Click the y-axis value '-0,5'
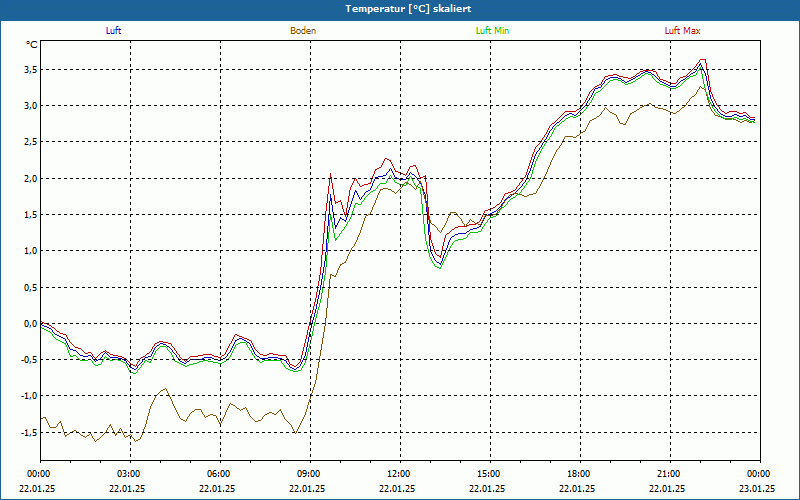This screenshot has width=800, height=500. pos(29,360)
